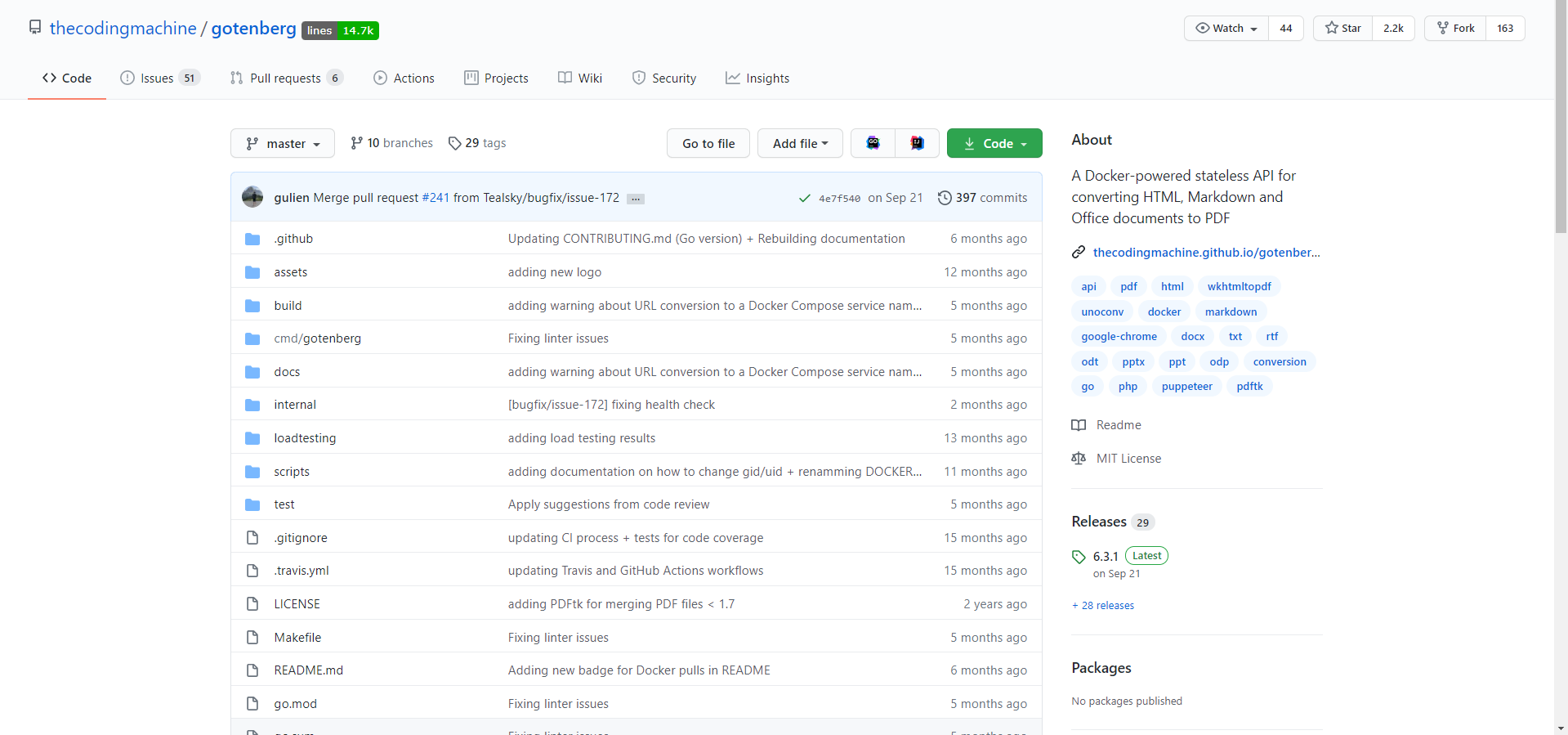Screen dimensions: 1568x735
Task: Open the .github folder icon
Action: coord(252,239)
